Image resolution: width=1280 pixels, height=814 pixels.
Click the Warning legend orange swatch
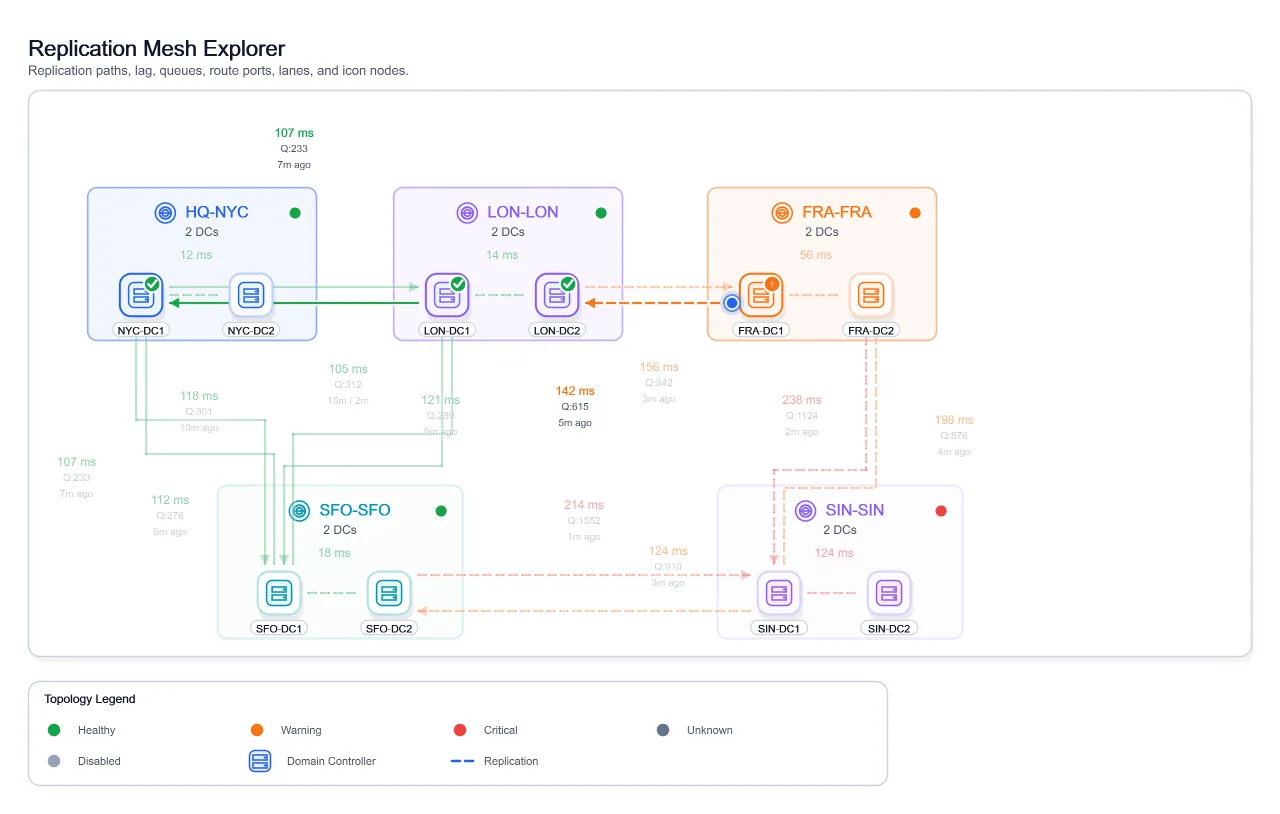click(257, 730)
